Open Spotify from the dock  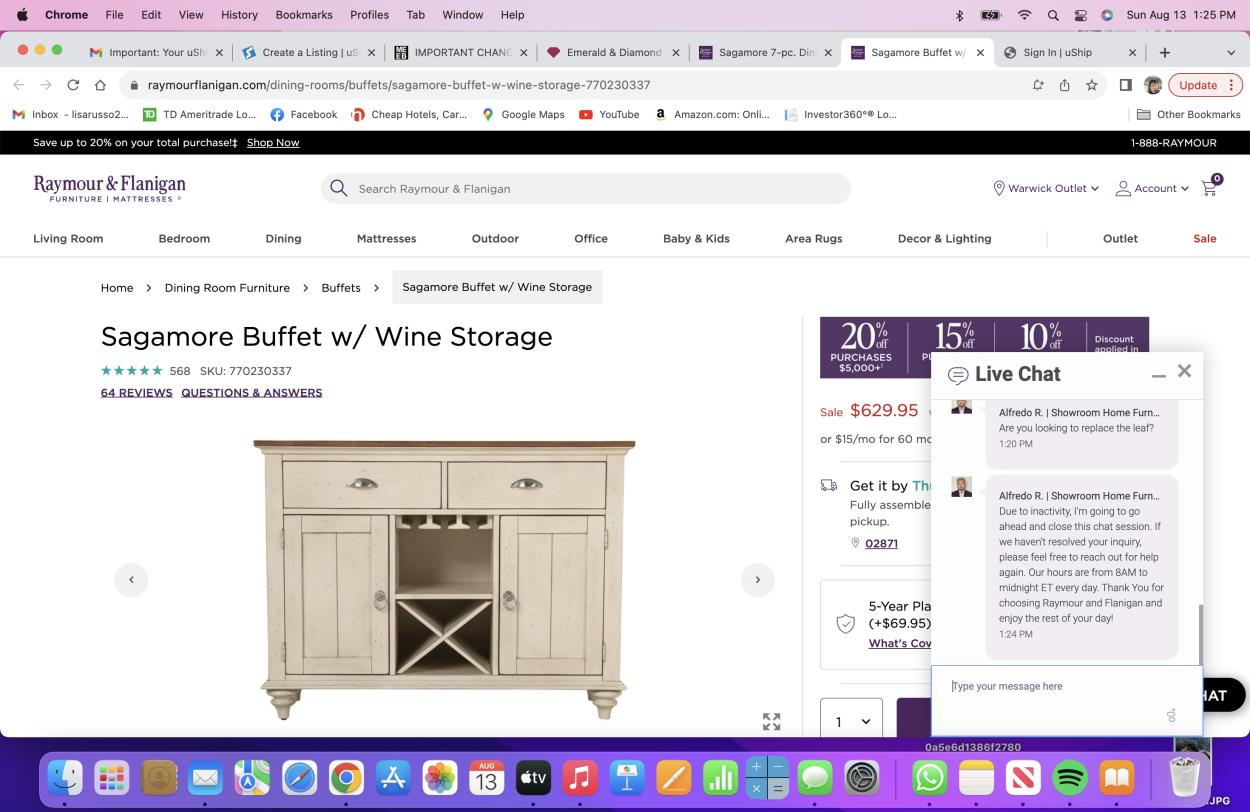[x=1070, y=777]
